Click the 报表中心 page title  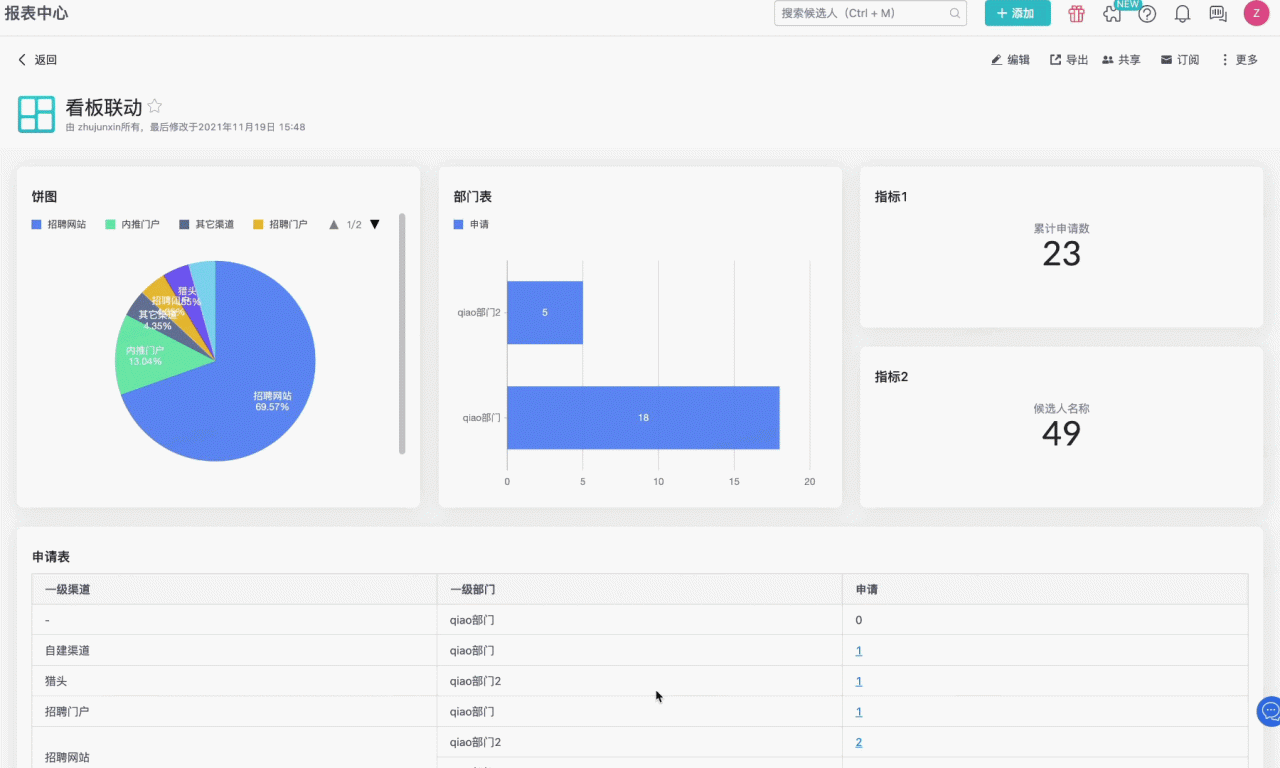[36, 13]
